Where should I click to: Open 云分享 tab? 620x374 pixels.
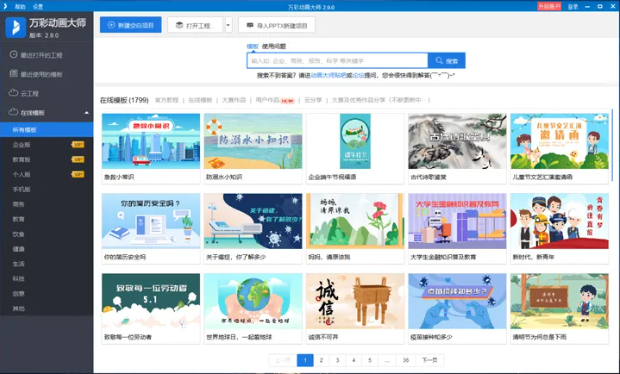313,100
